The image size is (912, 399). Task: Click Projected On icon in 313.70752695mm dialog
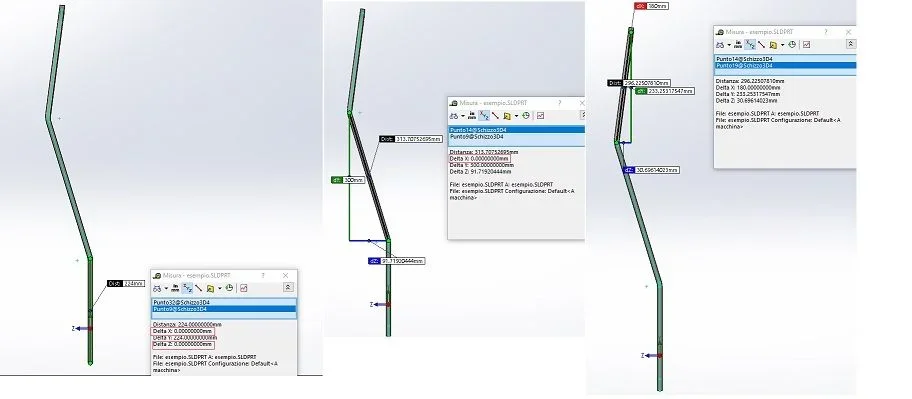(507, 116)
